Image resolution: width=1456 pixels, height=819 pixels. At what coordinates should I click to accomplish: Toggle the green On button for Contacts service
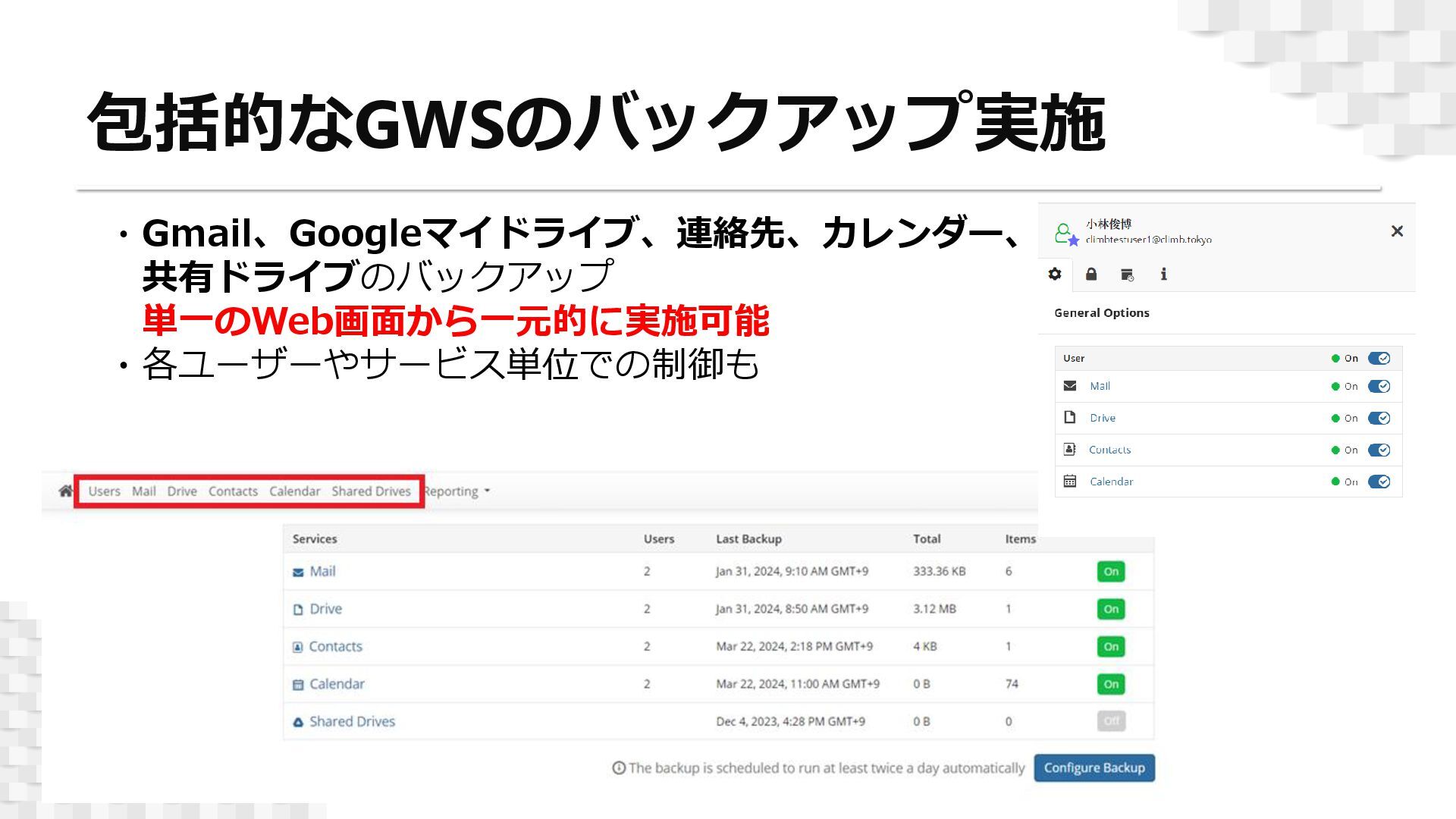click(x=1111, y=647)
